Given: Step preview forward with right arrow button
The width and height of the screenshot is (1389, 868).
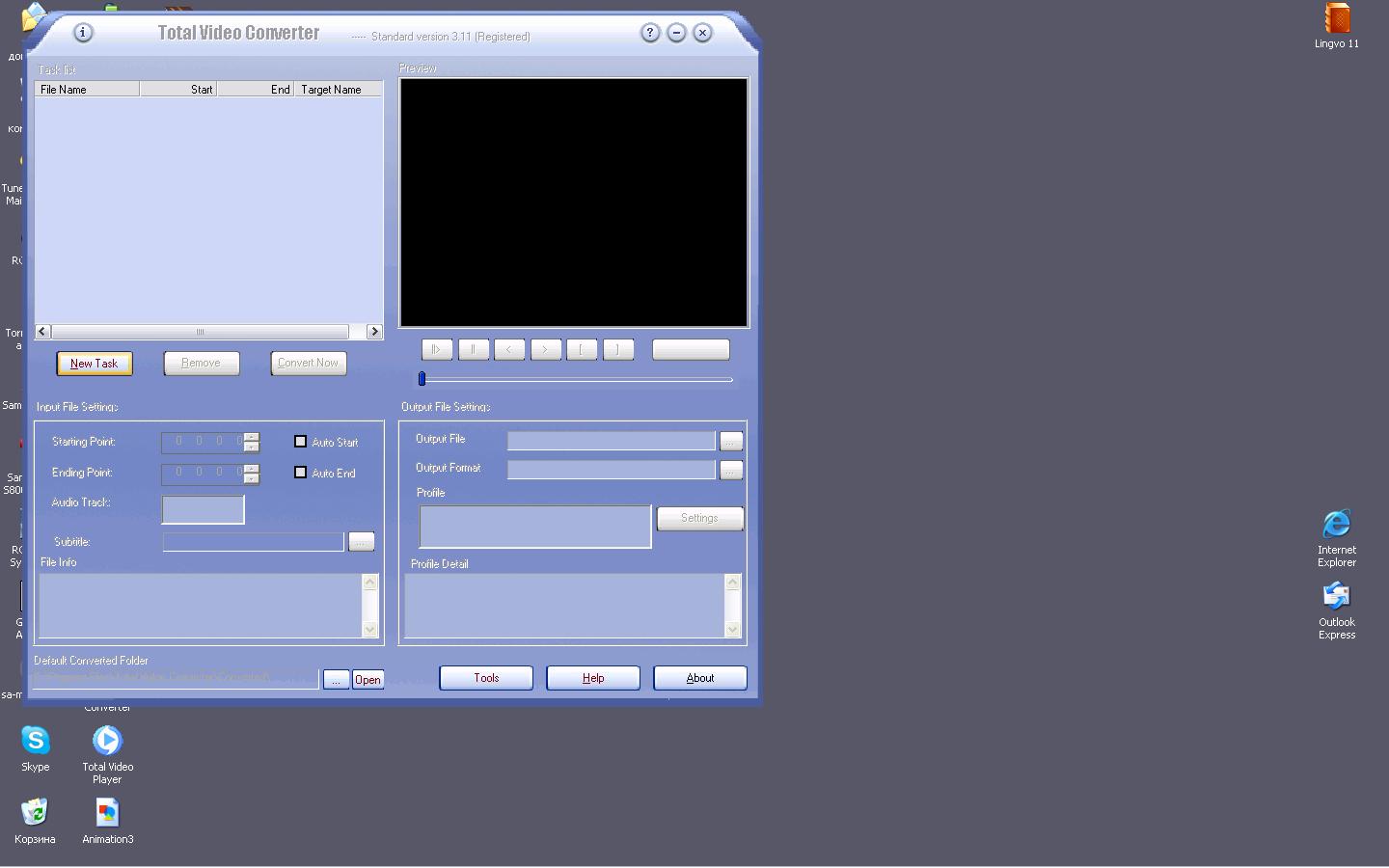Looking at the screenshot, I should 546,350.
